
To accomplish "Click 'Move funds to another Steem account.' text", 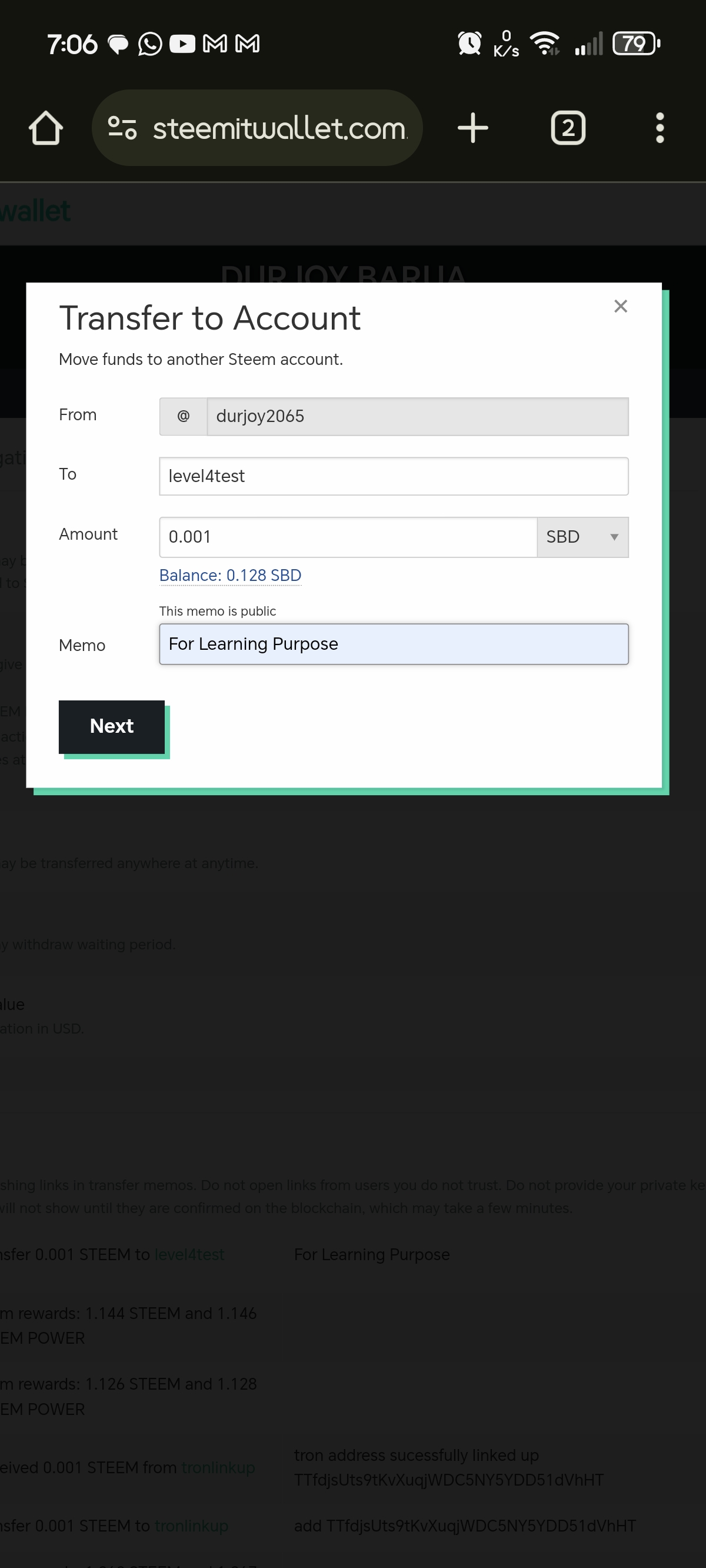I will 201,359.
